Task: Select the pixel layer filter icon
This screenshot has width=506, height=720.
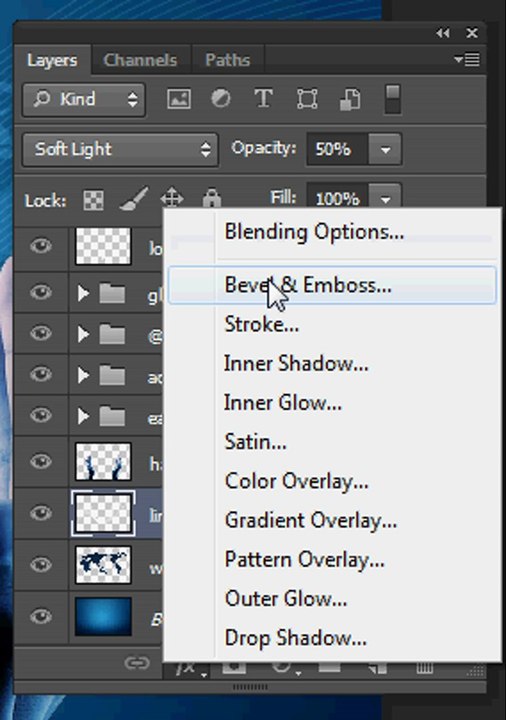Action: coord(179,99)
